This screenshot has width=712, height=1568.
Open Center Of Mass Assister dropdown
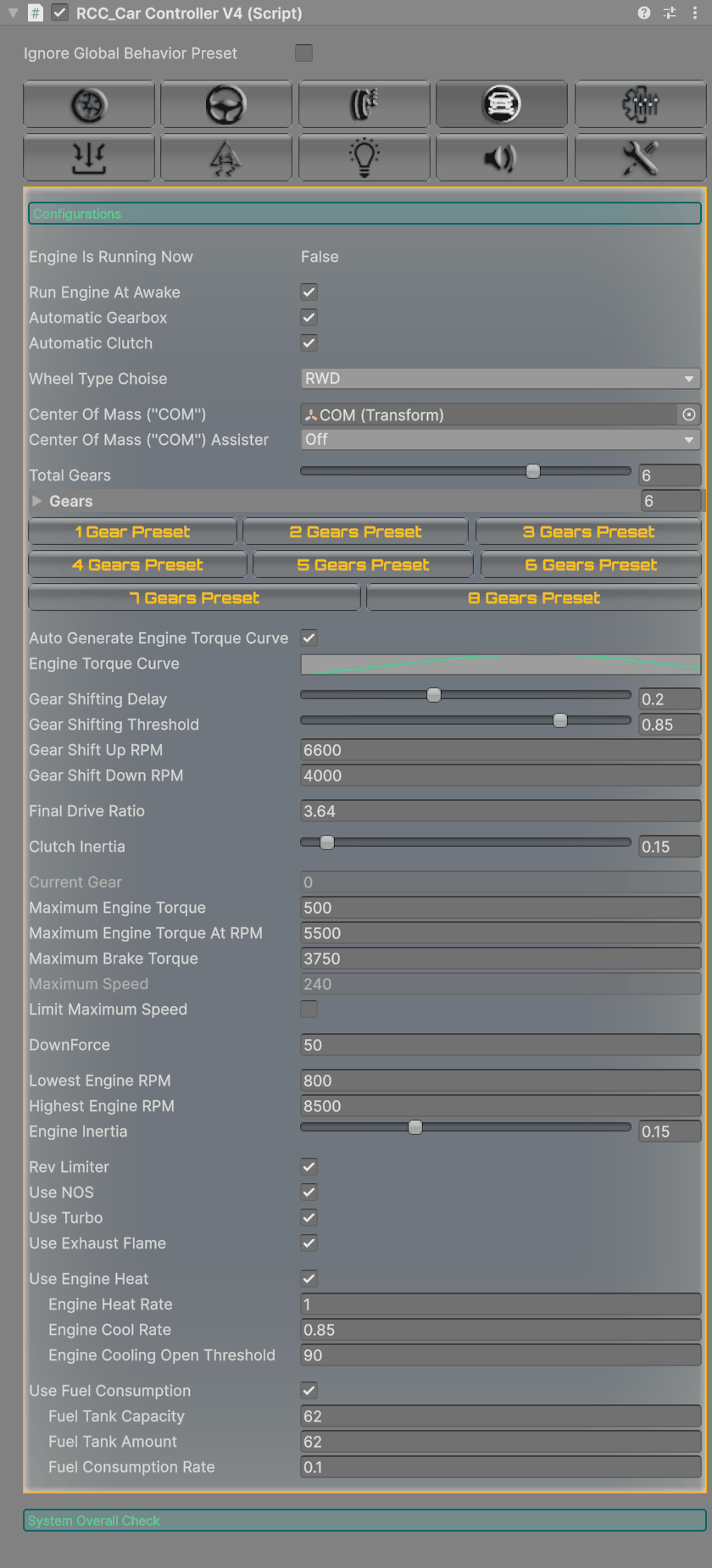point(501,440)
